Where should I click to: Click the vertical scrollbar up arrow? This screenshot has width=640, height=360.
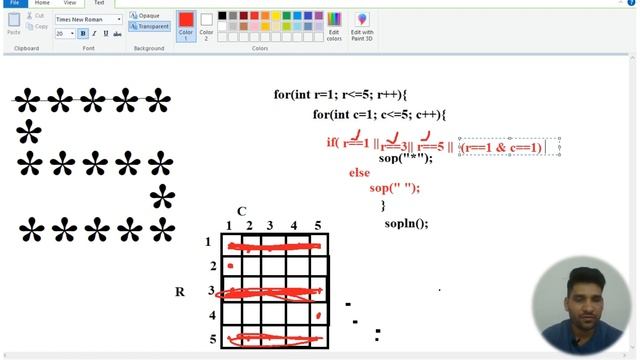633,58
